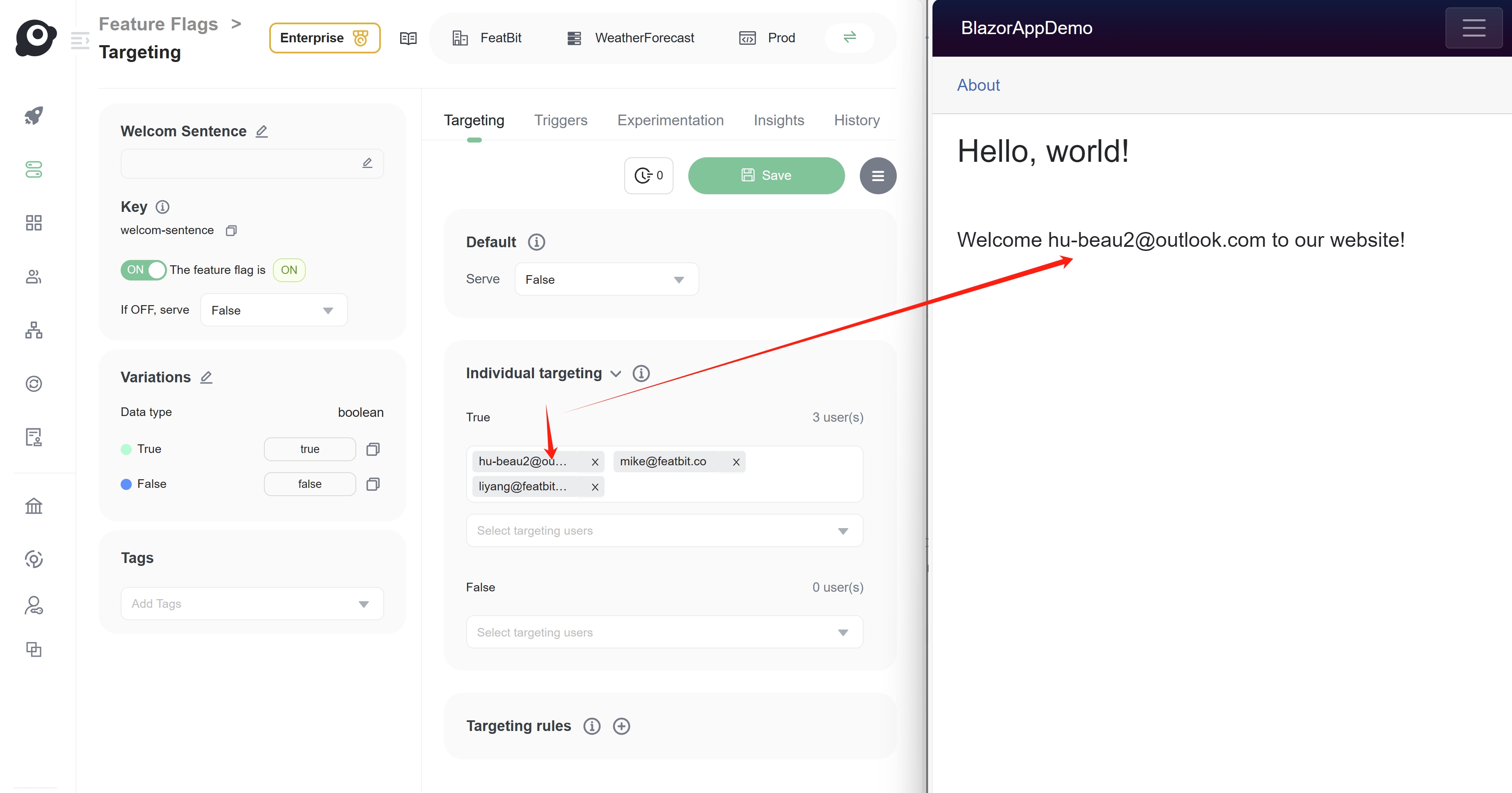This screenshot has width=1512, height=793.
Task: Open the round hamburger actions button
Action: click(x=877, y=176)
